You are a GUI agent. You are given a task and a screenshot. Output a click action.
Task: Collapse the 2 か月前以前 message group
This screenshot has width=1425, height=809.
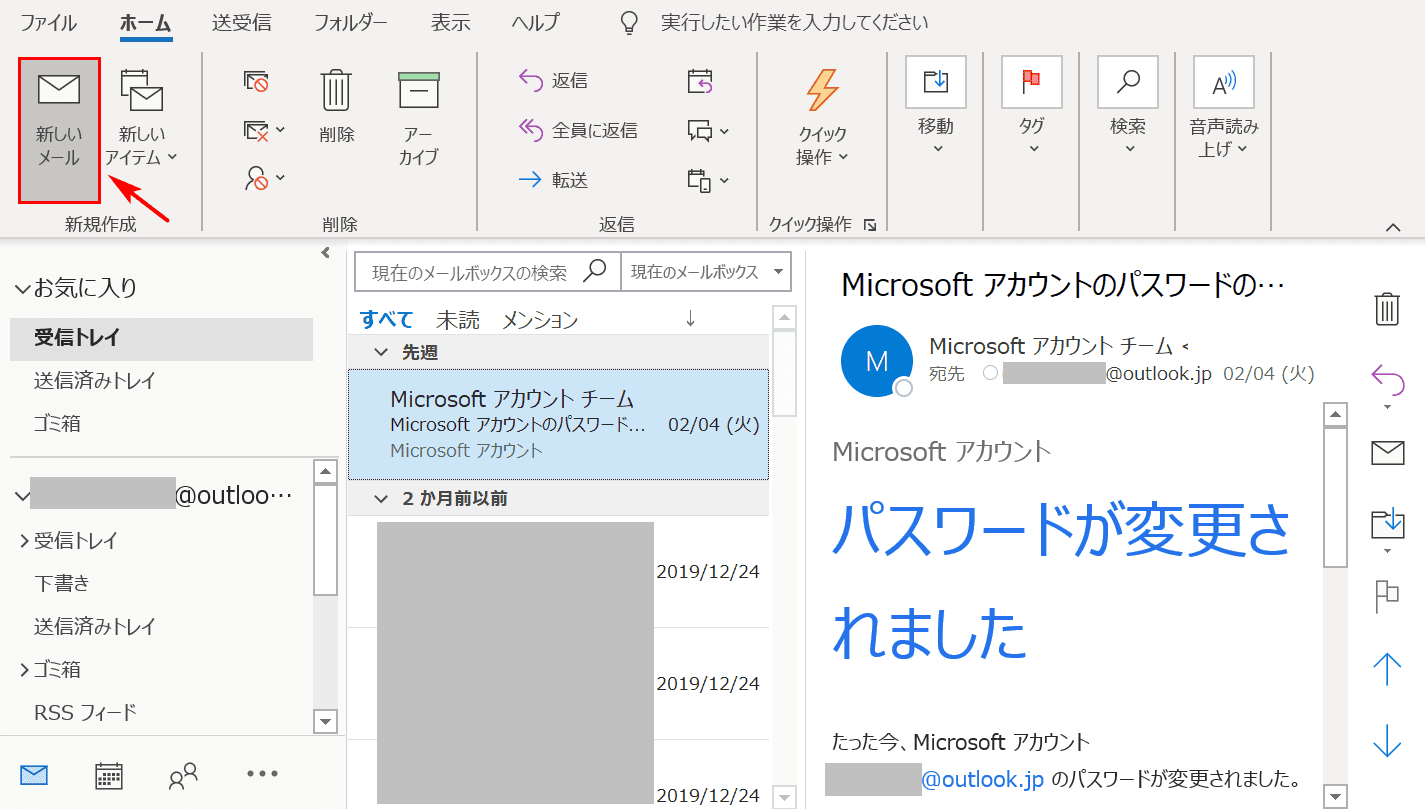pyautogui.click(x=380, y=498)
